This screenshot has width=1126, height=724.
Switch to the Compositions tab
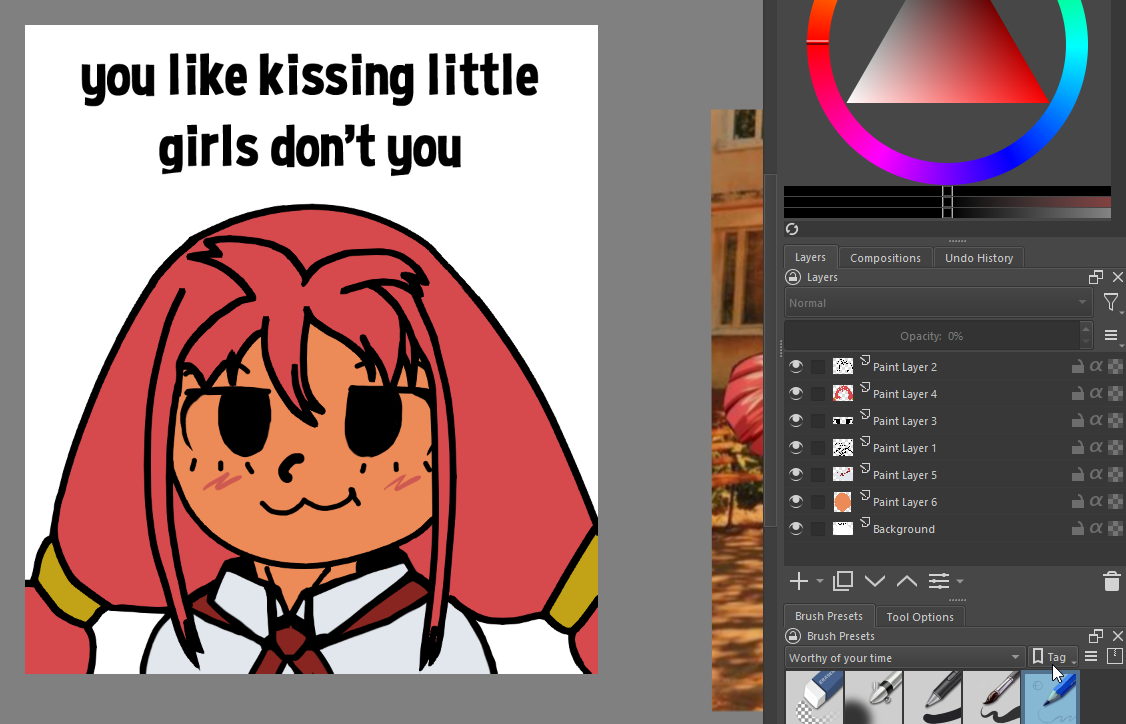click(x=885, y=258)
